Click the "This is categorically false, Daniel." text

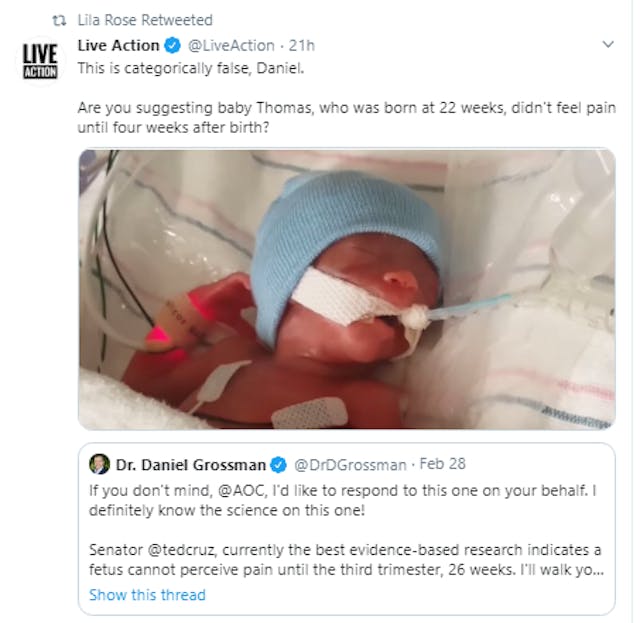(199, 69)
